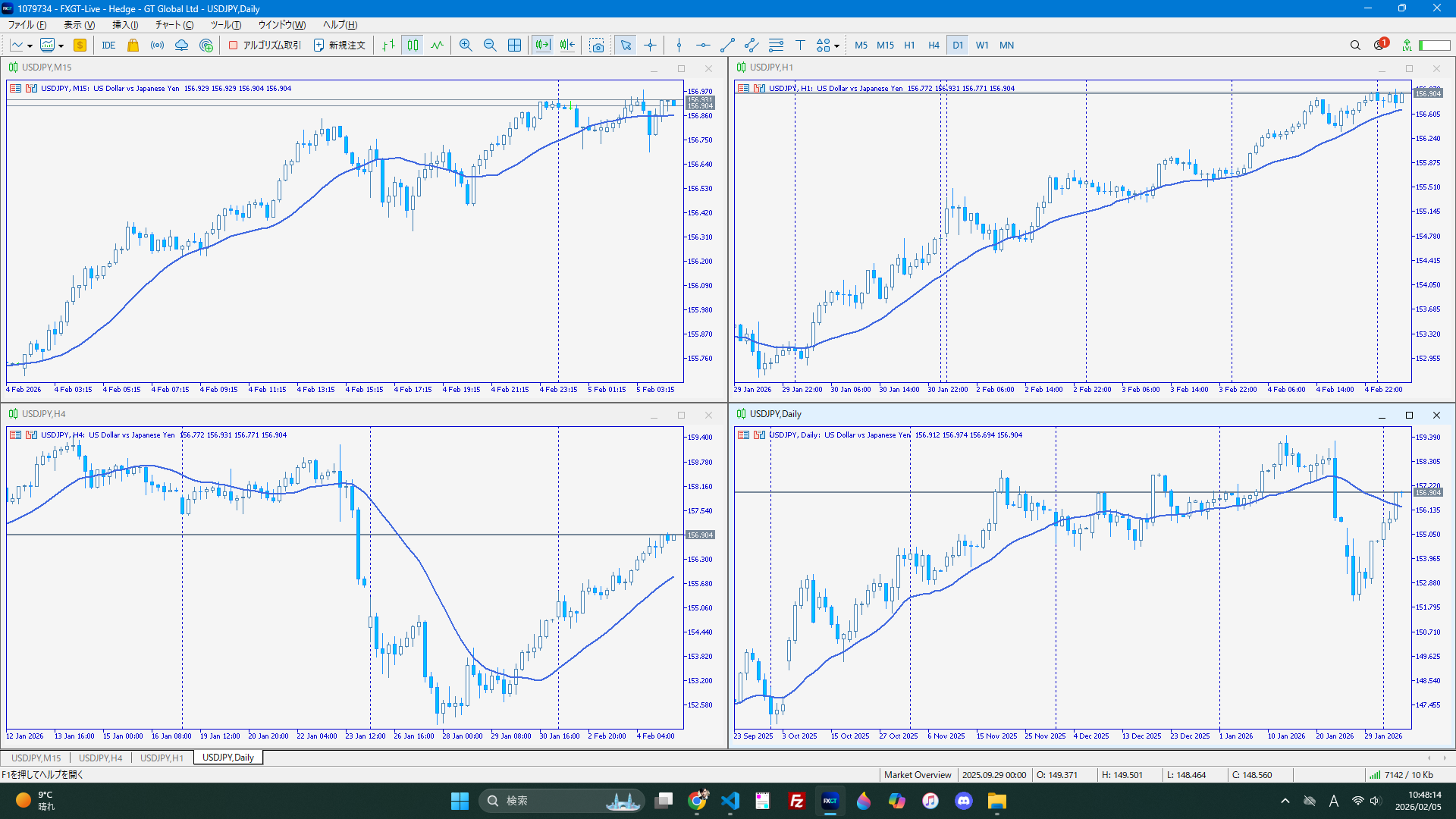Screen dimensions: 1456x819
Task: Expand the chart type dropdown arrow
Action: coord(30,46)
